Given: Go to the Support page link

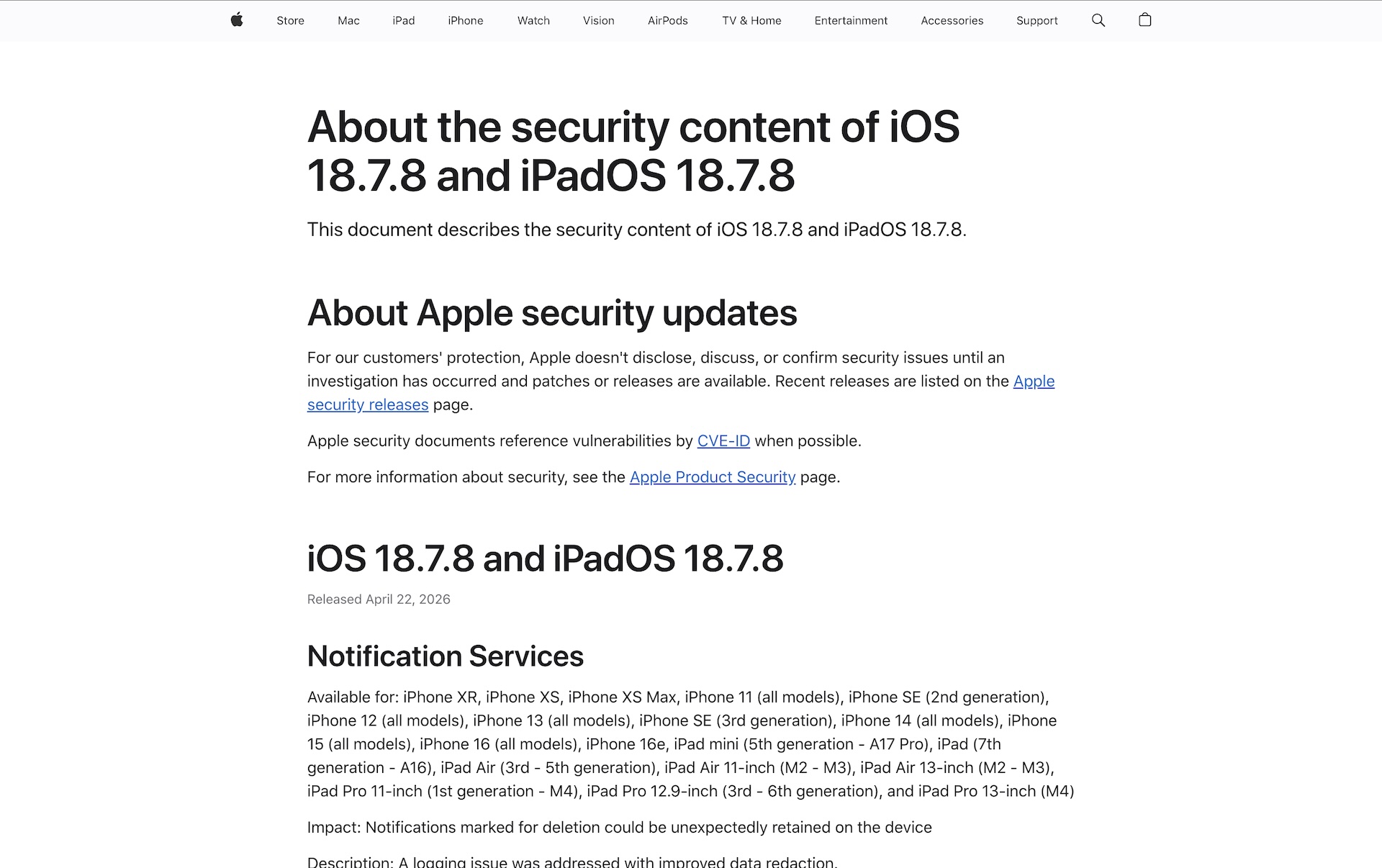Looking at the screenshot, I should coord(1036,21).
